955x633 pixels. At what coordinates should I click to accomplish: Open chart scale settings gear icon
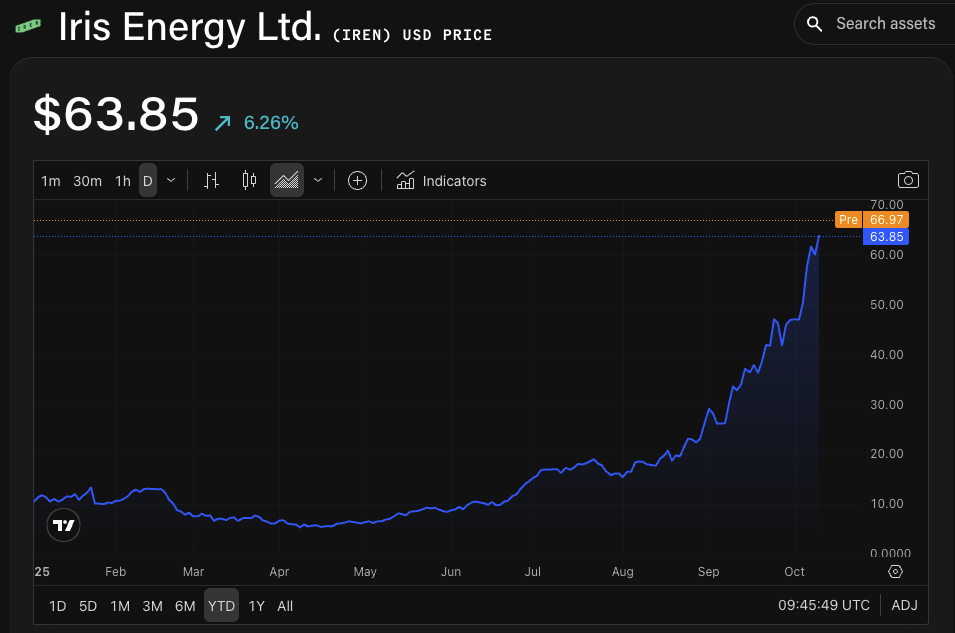(x=895, y=571)
